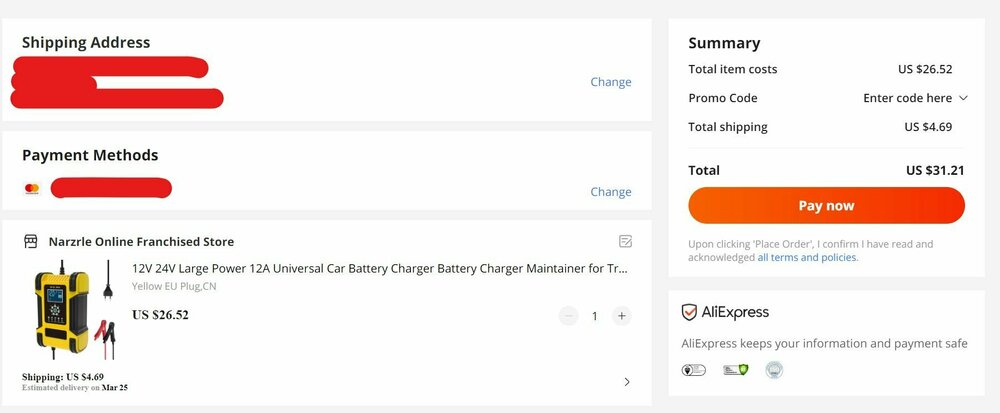Click the first oval security badge
The width and height of the screenshot is (1000, 413).
click(693, 370)
